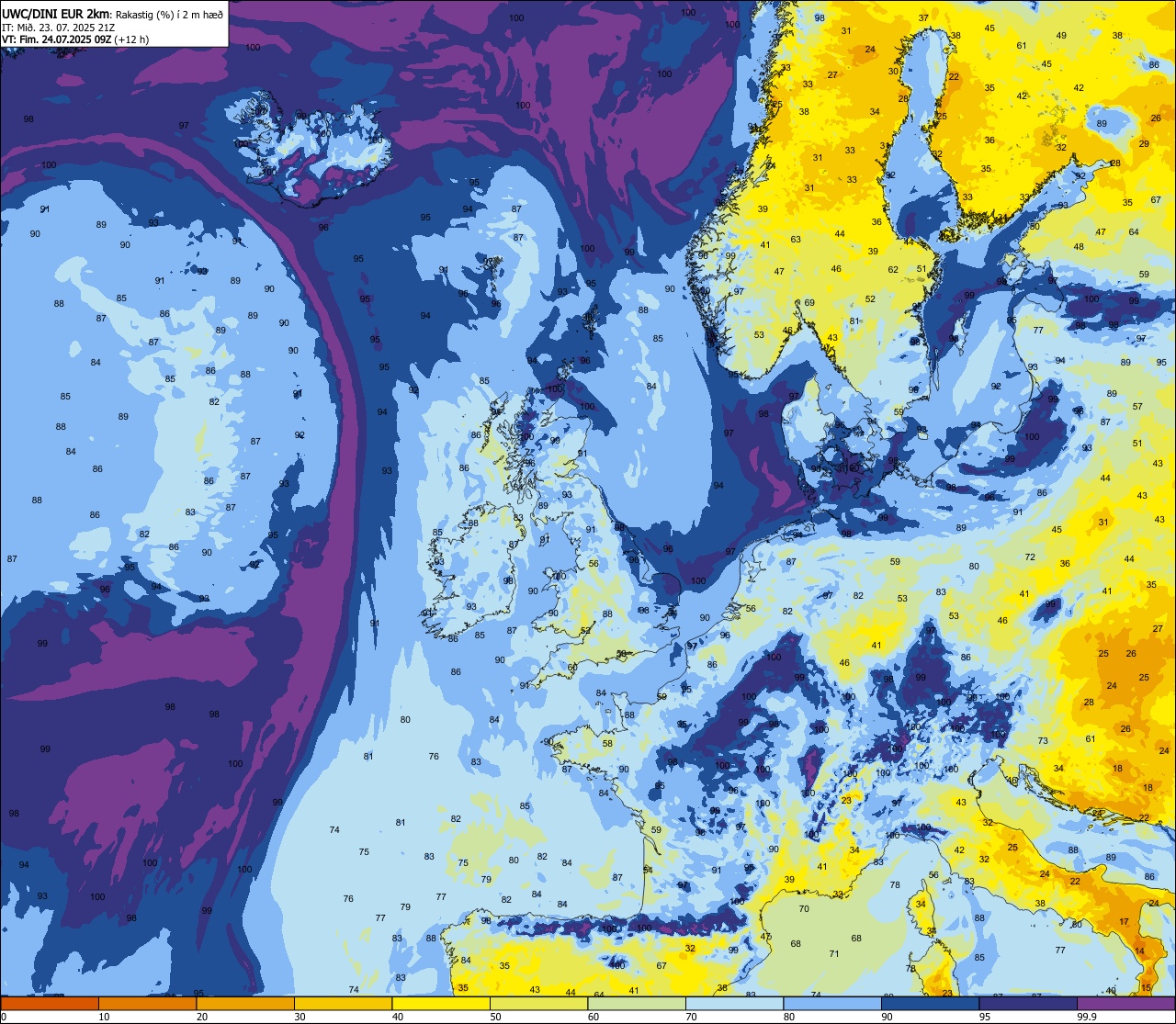Choose the 70–80 light blue legend swatch
This screenshot has width=1176, height=1024.
pos(734,1003)
